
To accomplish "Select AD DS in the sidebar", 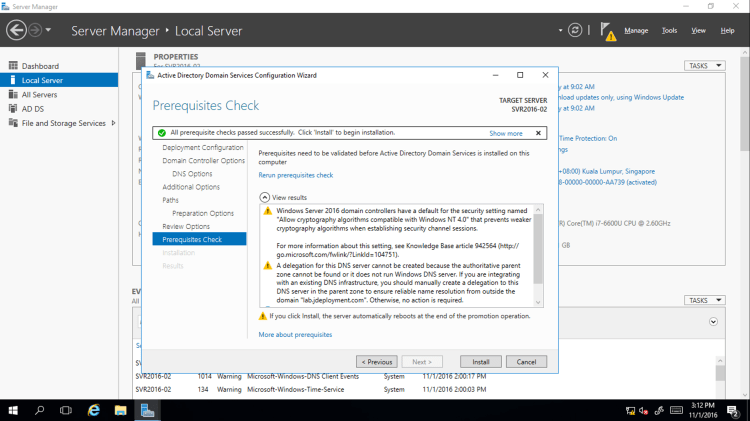I will (x=32, y=108).
